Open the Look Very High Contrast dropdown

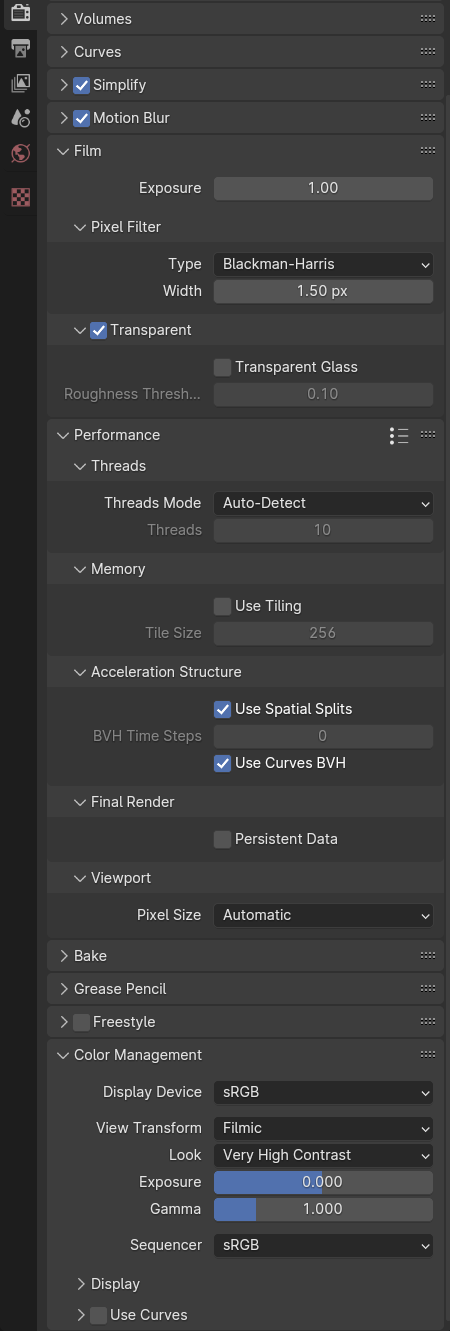point(323,1155)
